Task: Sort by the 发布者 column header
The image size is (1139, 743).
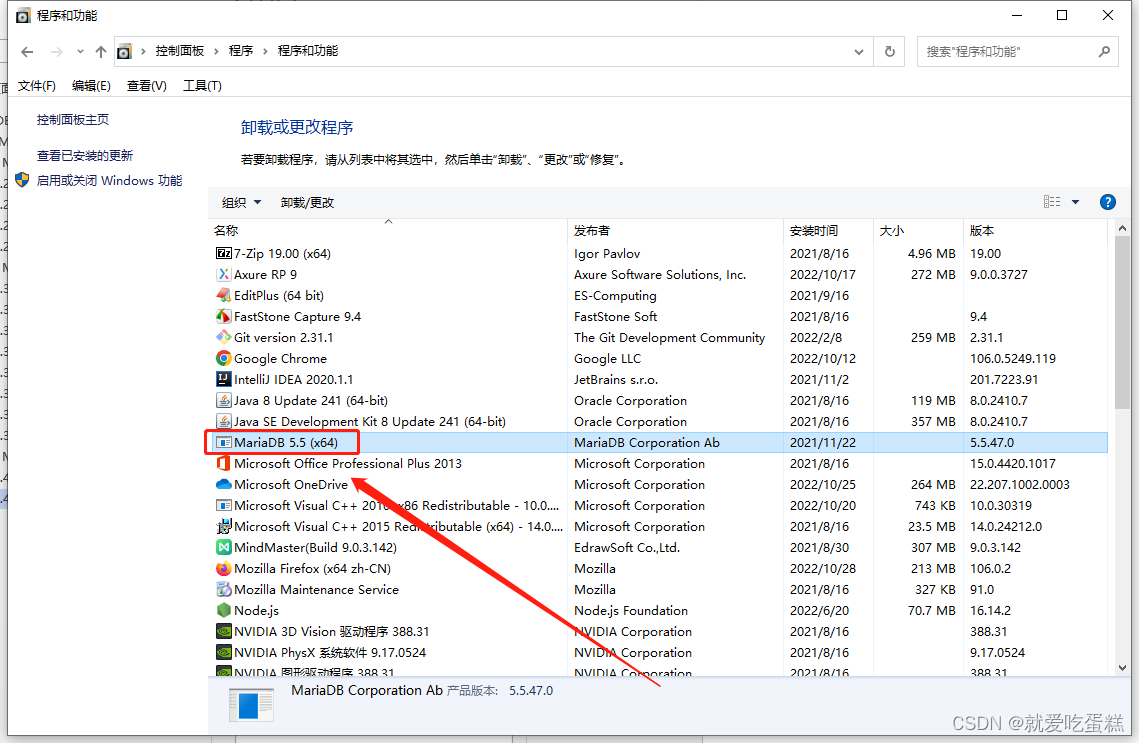Action: (676, 231)
